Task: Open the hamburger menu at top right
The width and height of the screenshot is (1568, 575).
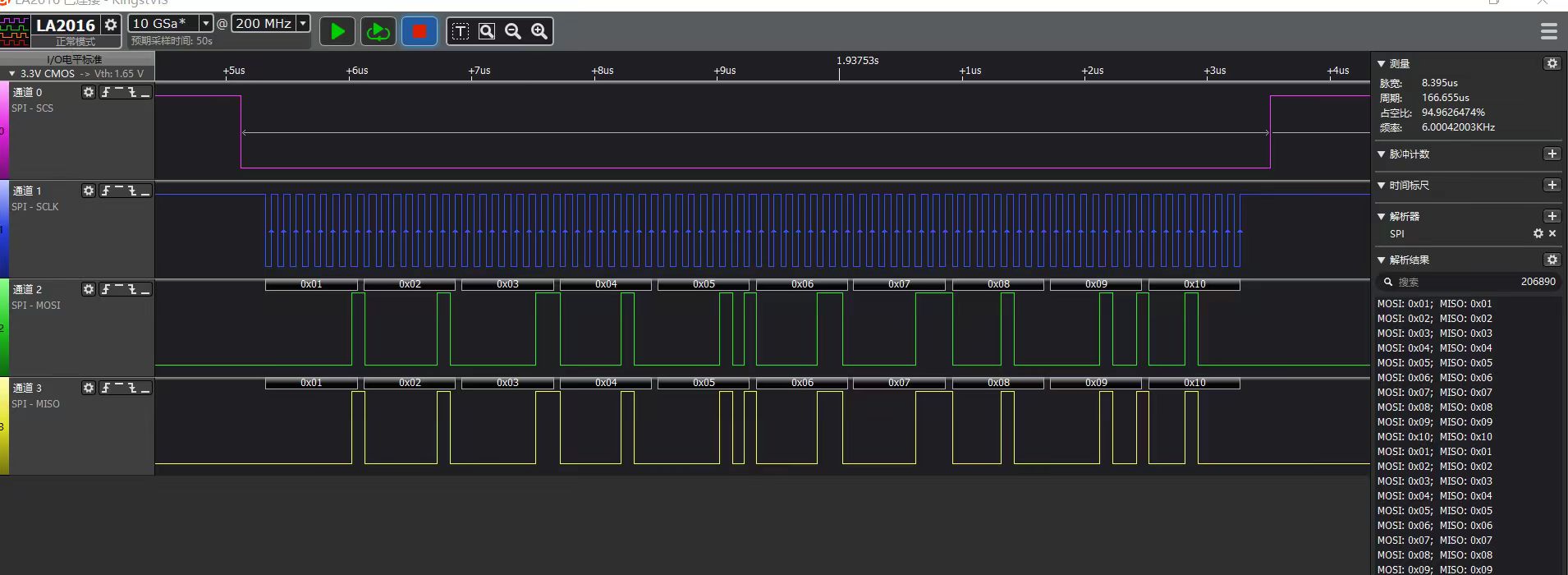Action: 1549,31
